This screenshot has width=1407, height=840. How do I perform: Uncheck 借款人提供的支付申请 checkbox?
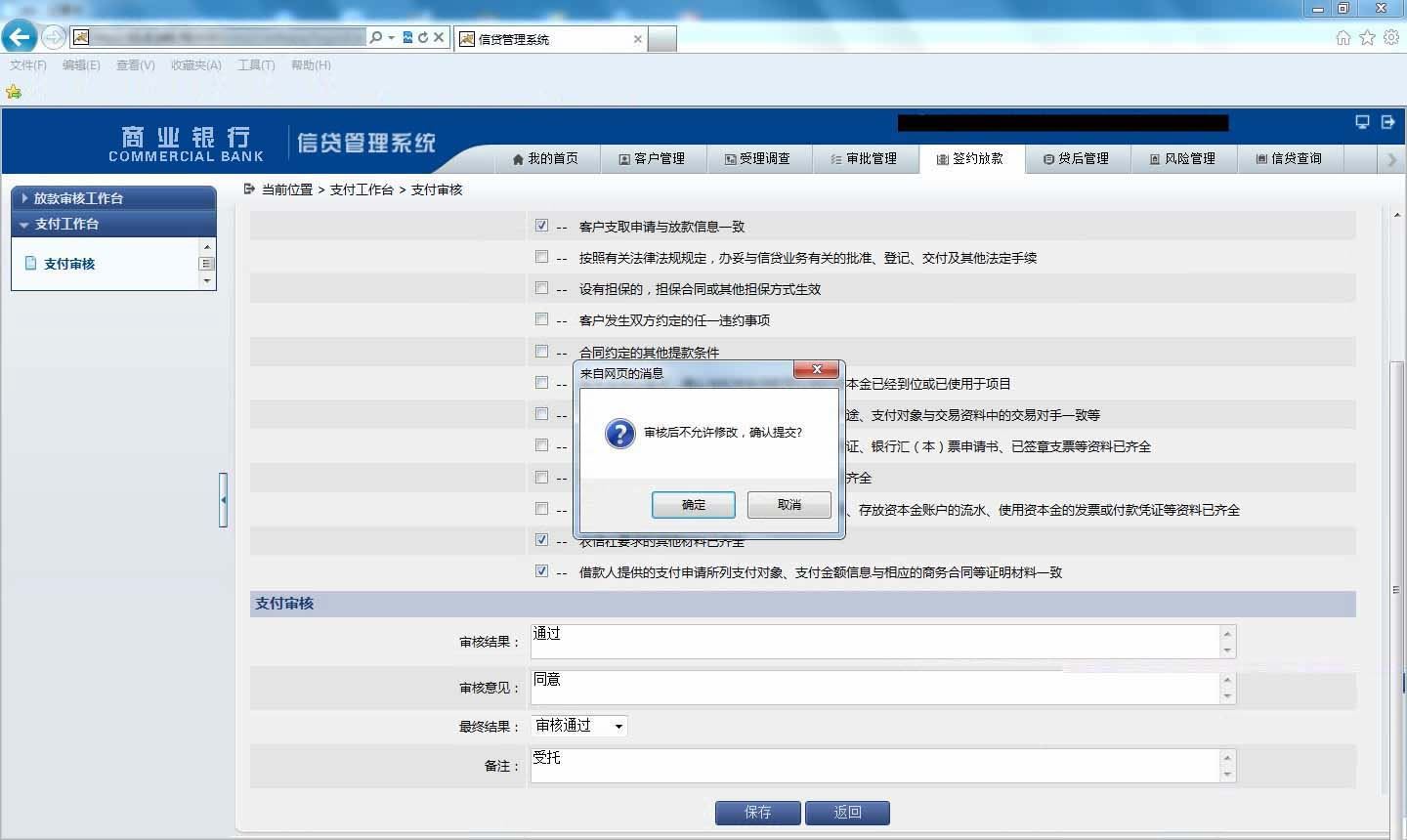click(x=541, y=571)
